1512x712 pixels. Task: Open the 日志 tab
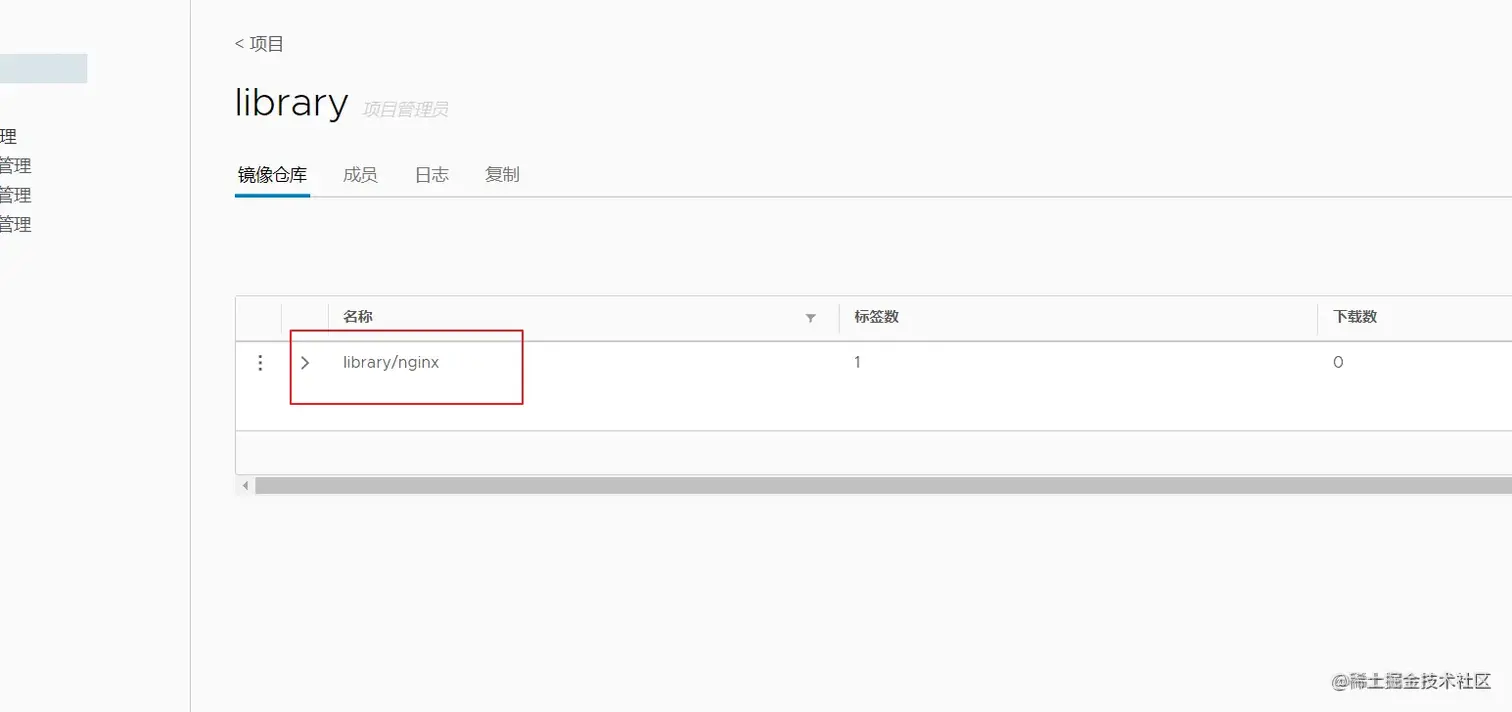tap(432, 175)
